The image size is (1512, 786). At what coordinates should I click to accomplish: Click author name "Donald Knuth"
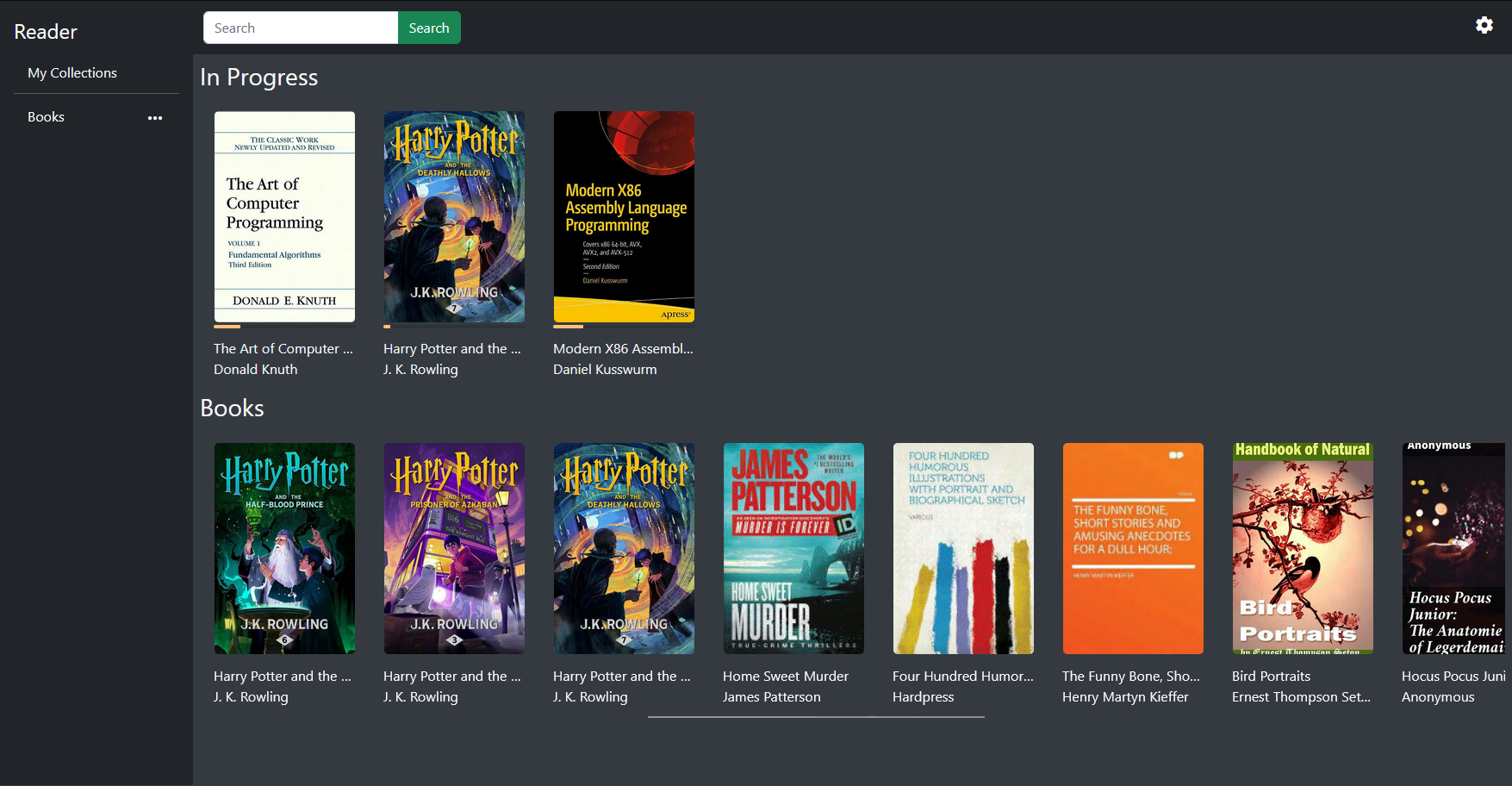[256, 370]
